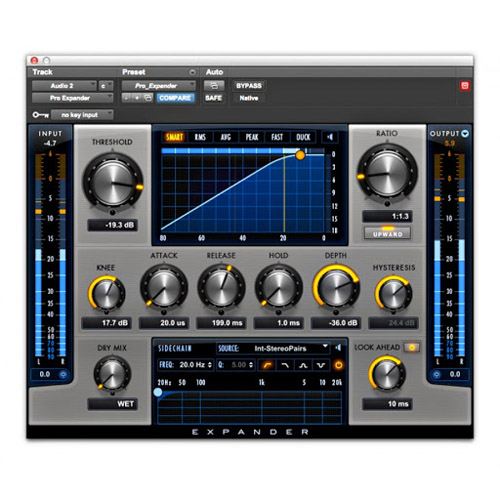Select the high-pass sidechain filter shape
This screenshot has width=500, height=500.
pyautogui.click(x=267, y=365)
